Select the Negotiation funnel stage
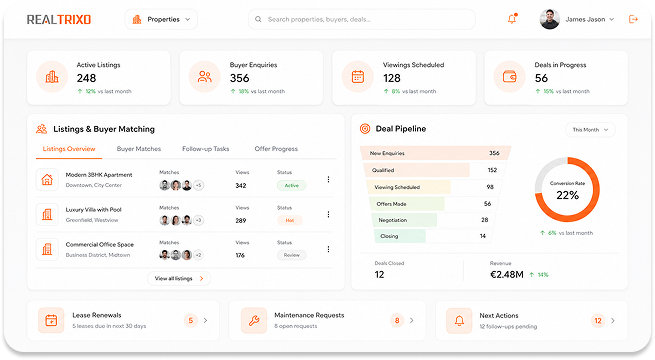This screenshot has width=655, height=360. click(x=433, y=220)
